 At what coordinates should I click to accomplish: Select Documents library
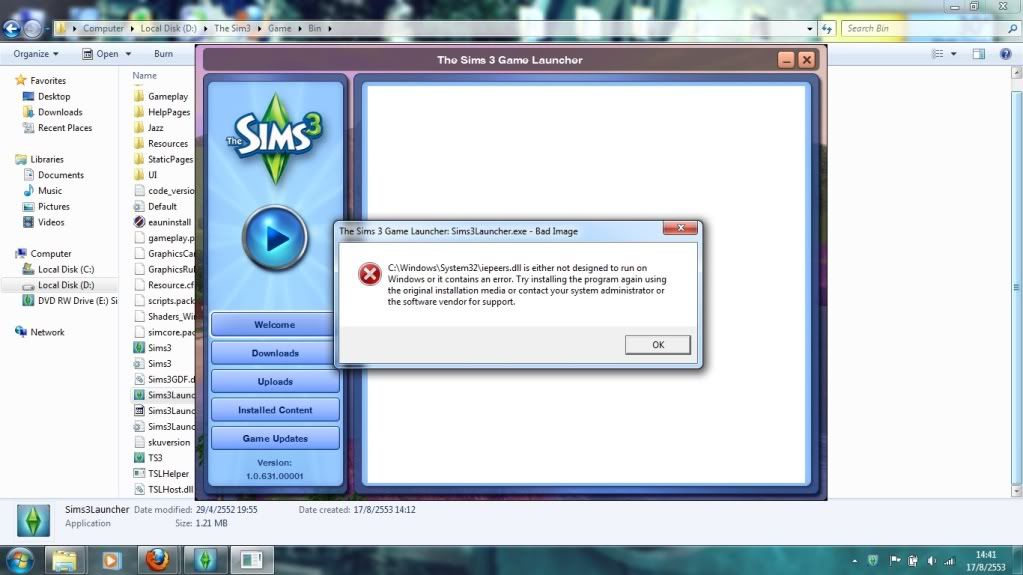coord(61,175)
